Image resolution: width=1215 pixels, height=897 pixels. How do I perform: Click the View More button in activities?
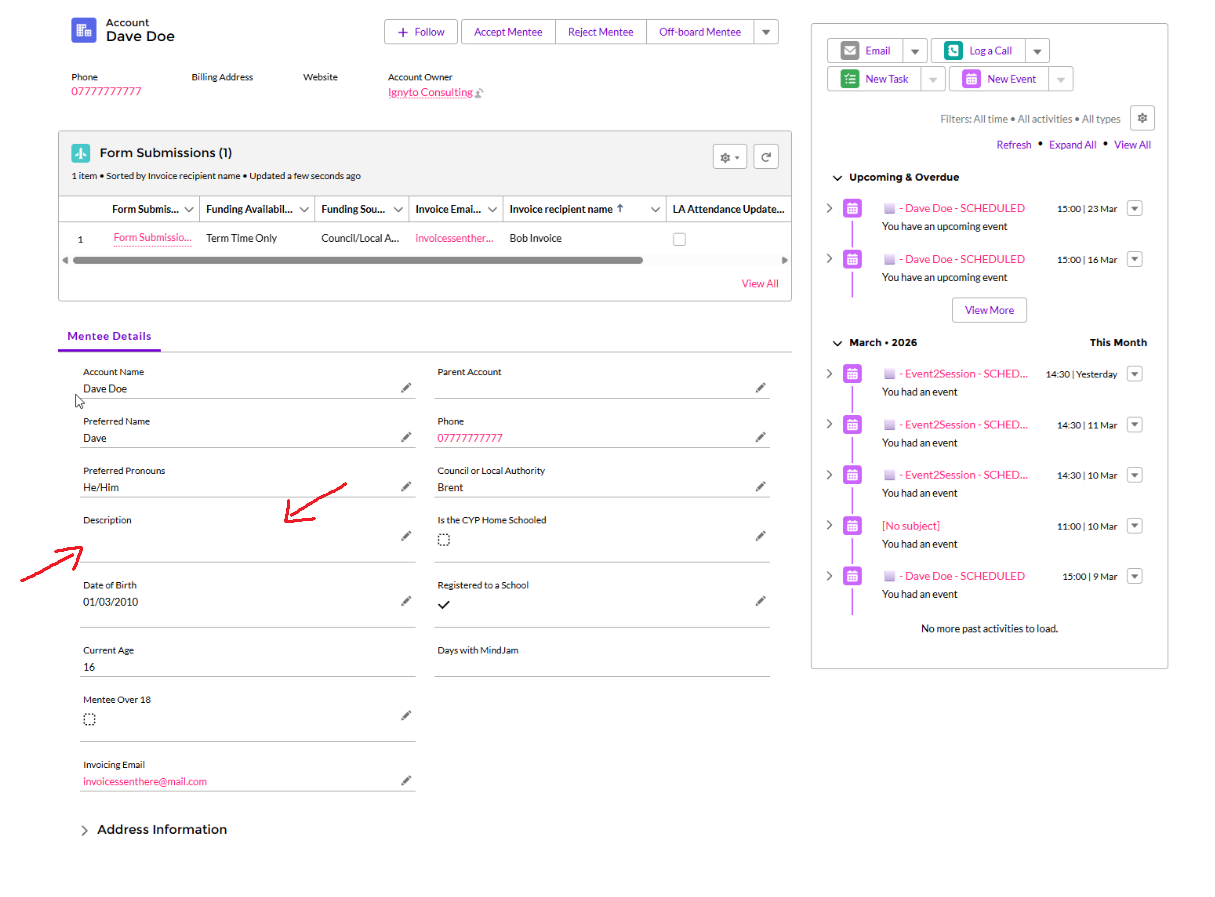pyautogui.click(x=988, y=309)
